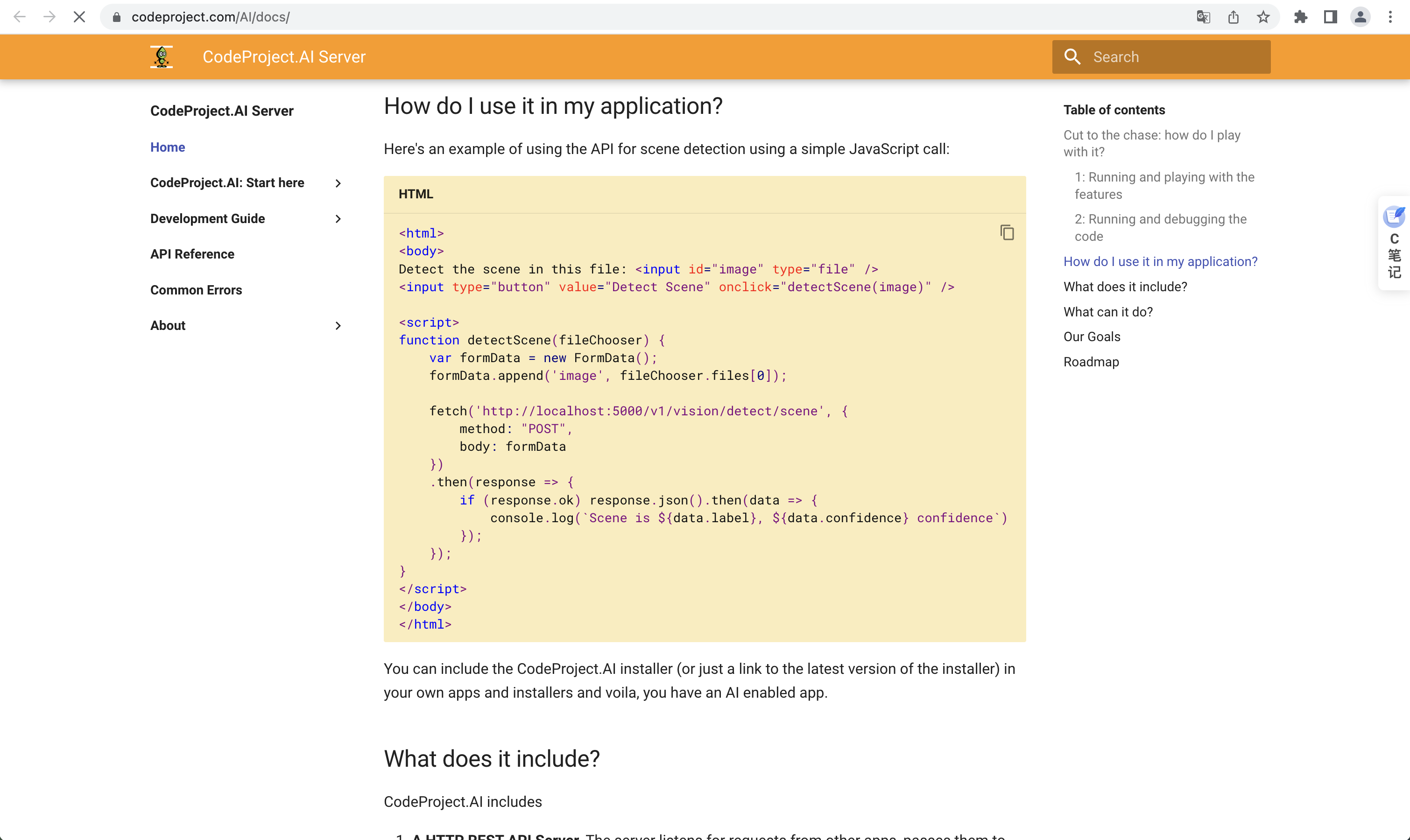Open the browser extensions puzzle icon
Image resolution: width=1410 pixels, height=840 pixels.
click(1300, 17)
